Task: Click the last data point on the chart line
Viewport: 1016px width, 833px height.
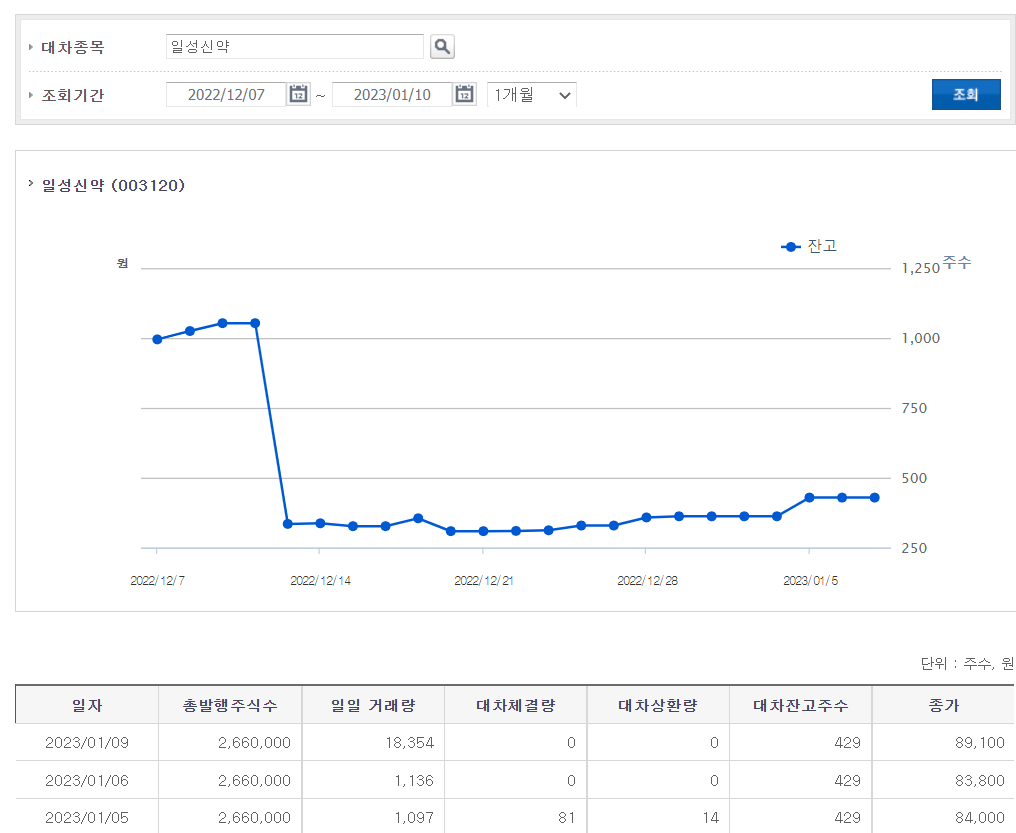Action: [x=874, y=497]
